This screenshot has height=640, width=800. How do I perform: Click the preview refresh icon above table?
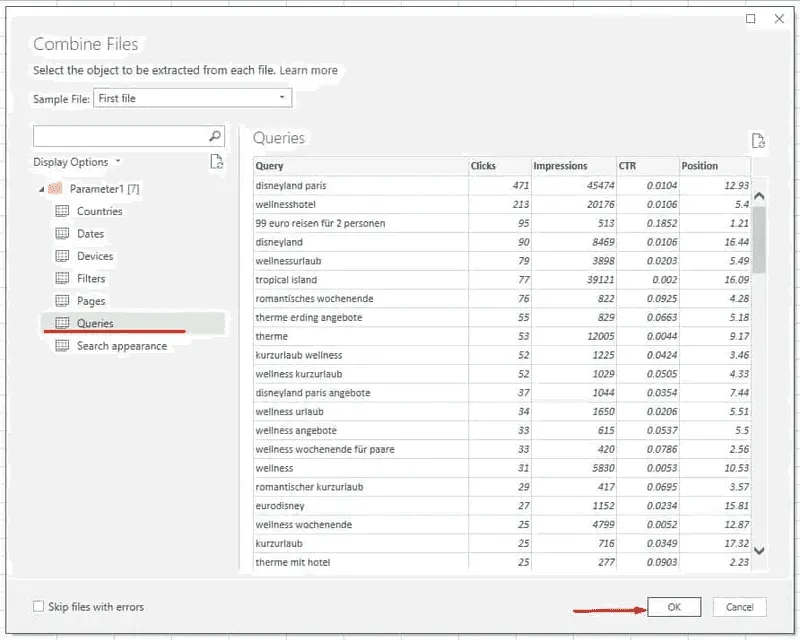click(758, 141)
